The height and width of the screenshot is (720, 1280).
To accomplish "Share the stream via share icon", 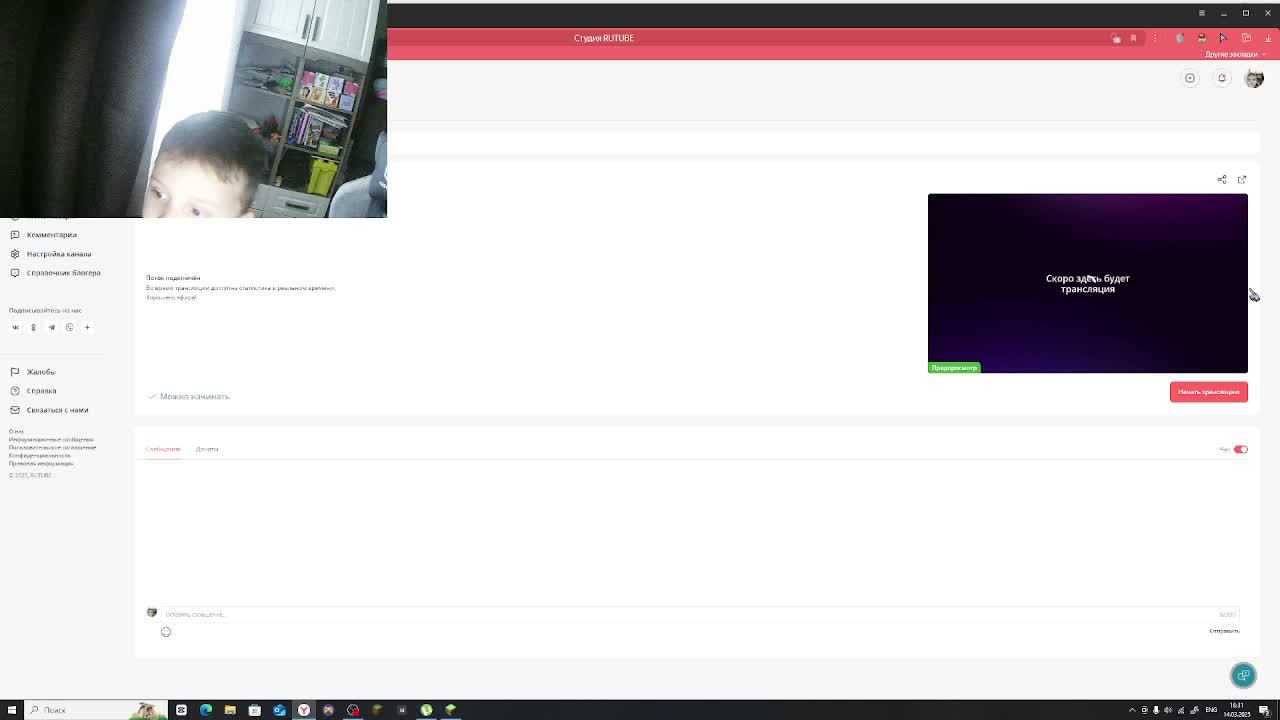I will [1222, 180].
